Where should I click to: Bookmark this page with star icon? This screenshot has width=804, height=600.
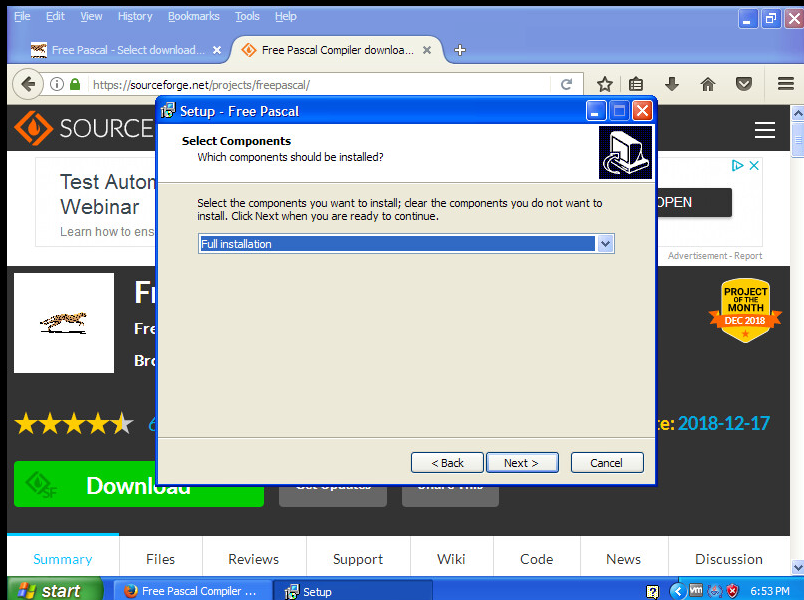605,84
